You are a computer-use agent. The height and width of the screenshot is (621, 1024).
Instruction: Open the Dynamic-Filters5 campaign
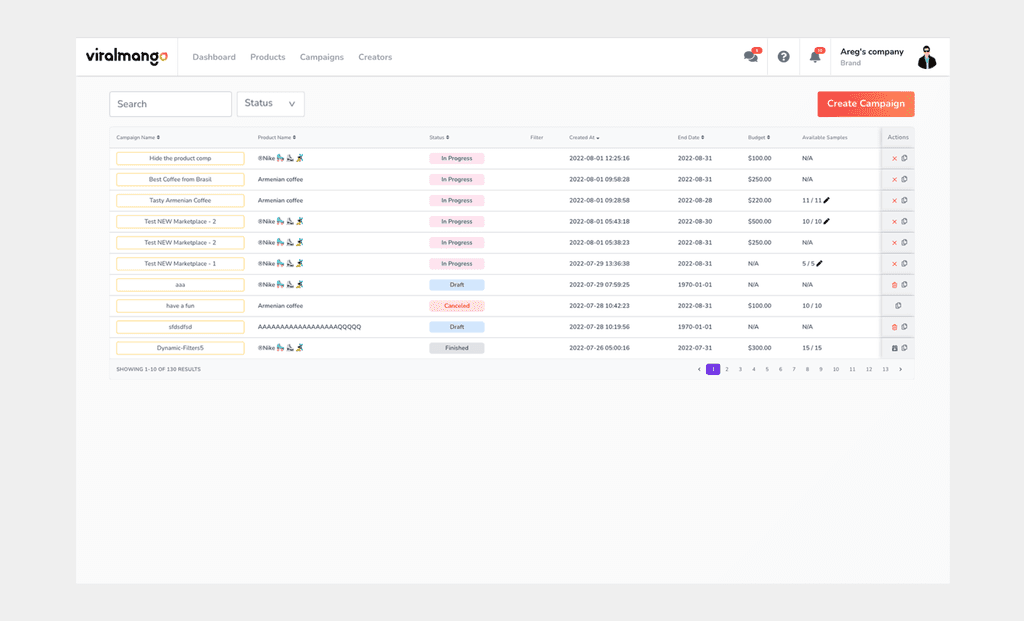(x=180, y=348)
